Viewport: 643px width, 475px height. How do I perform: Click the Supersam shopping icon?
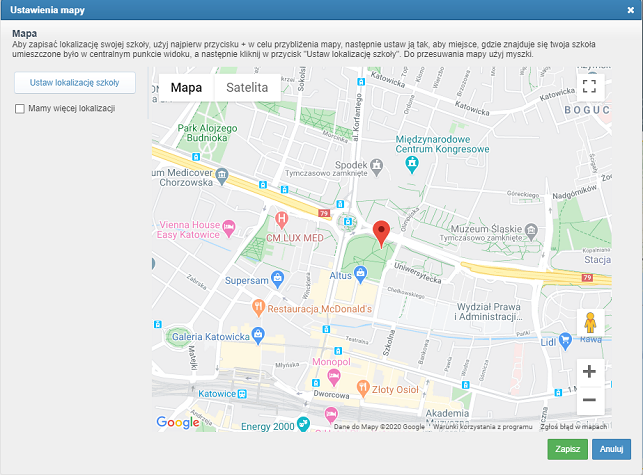tap(278, 279)
